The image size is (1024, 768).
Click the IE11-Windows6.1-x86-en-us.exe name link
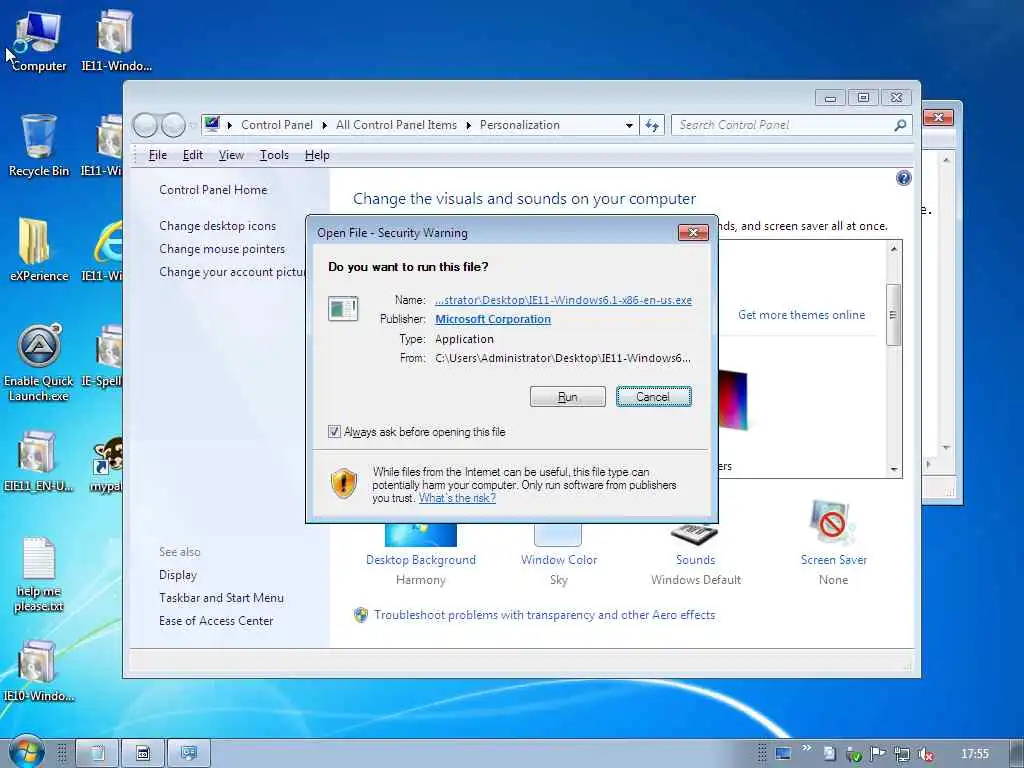click(x=564, y=300)
